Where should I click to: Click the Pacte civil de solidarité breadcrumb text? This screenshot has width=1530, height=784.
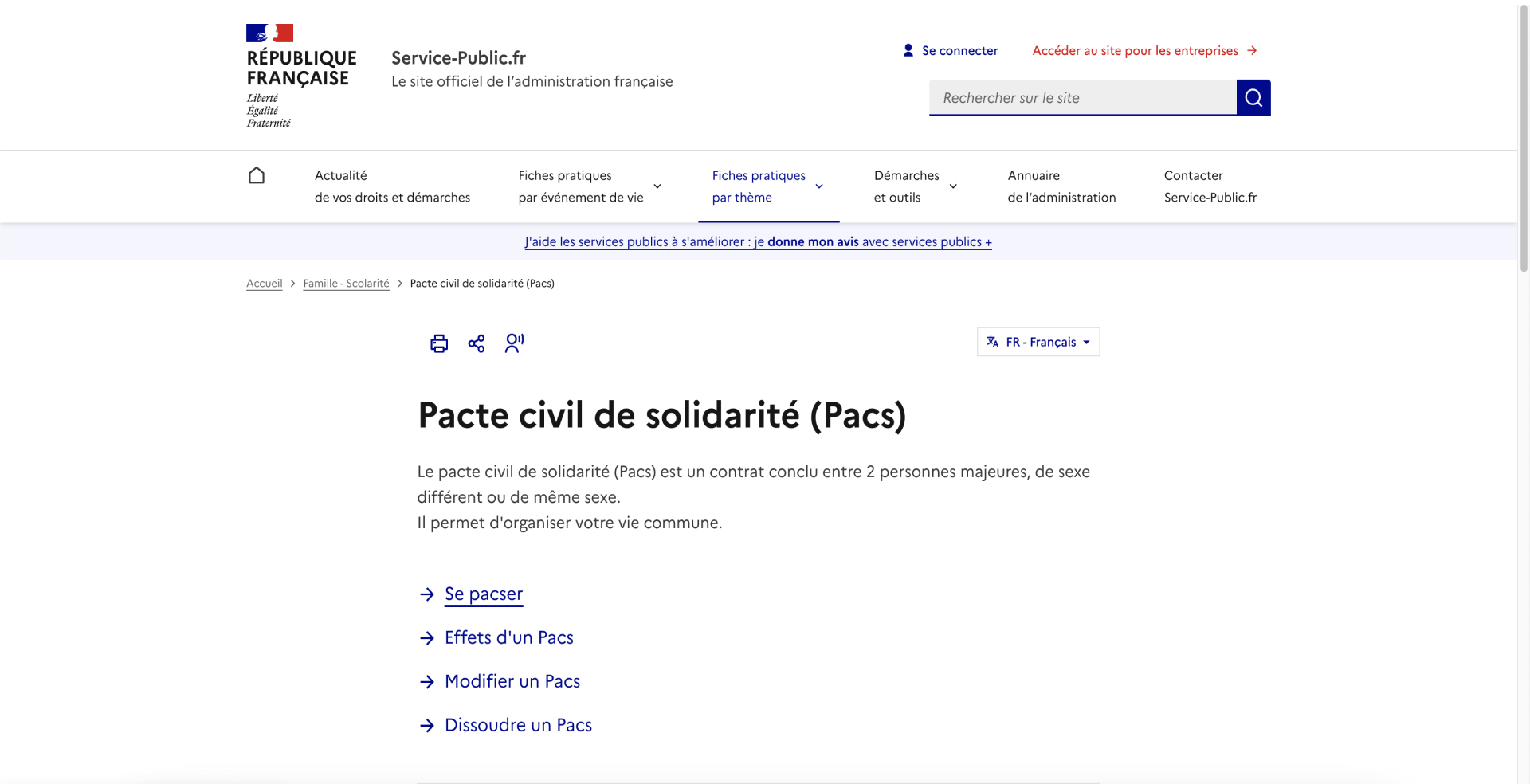click(x=482, y=283)
